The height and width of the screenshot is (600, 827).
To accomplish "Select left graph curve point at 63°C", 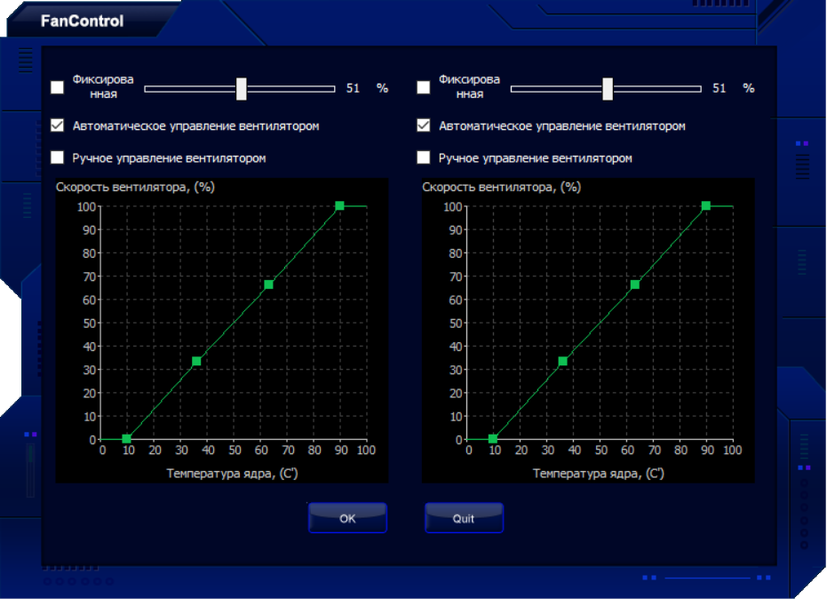I will point(268,285).
